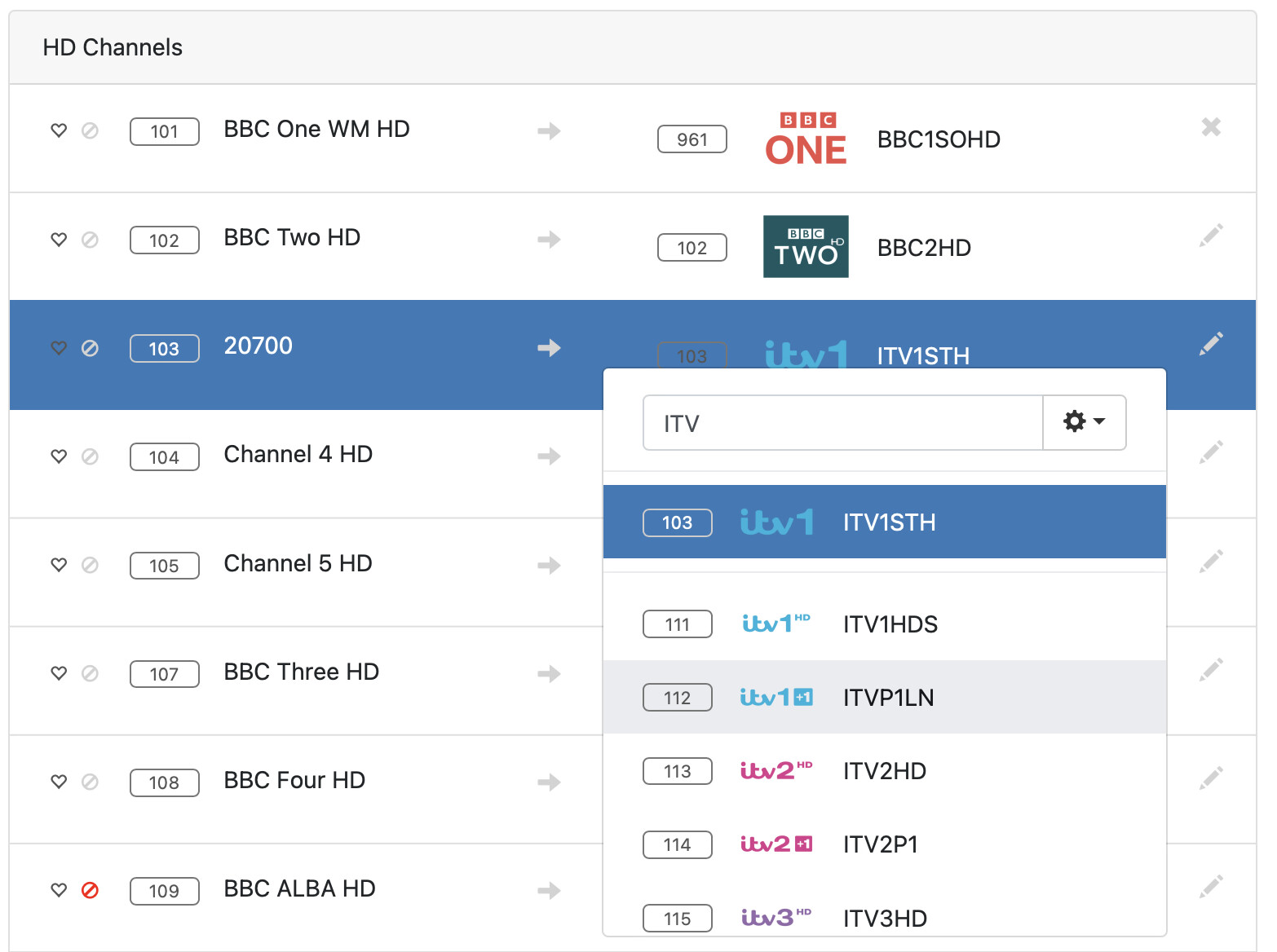The height and width of the screenshot is (952, 1277).
Task: Click the mapping arrow in BBC Four HD row
Action: coord(549,782)
